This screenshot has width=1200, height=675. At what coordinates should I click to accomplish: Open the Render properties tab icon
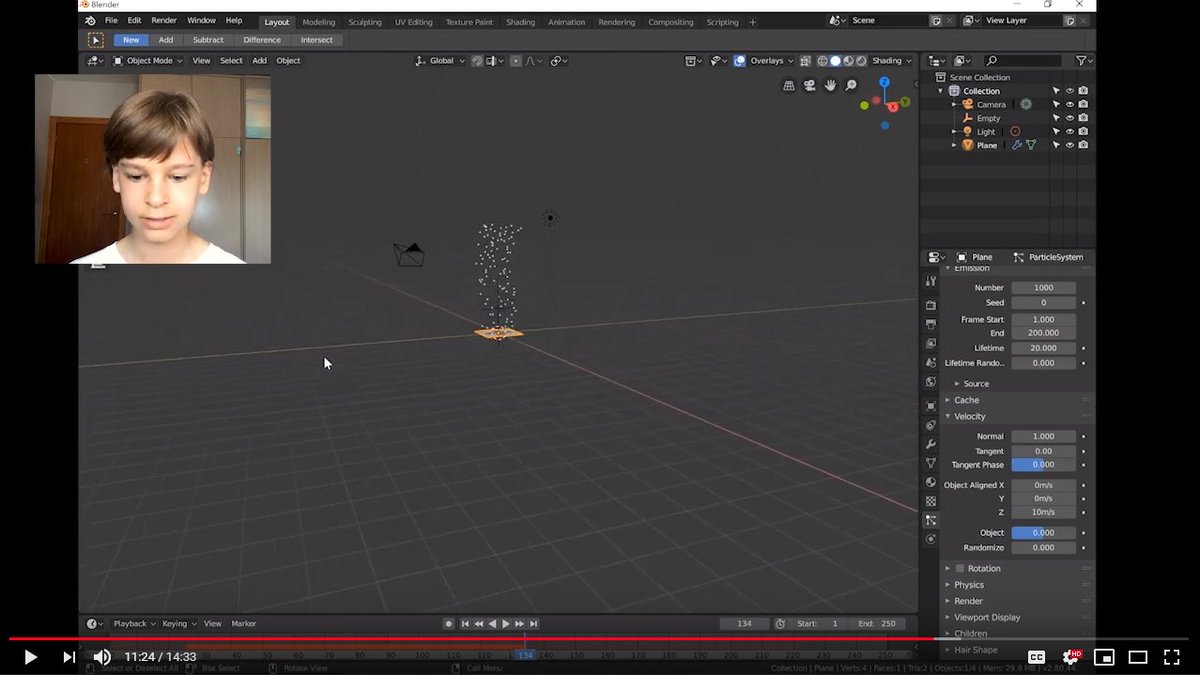pyautogui.click(x=931, y=305)
